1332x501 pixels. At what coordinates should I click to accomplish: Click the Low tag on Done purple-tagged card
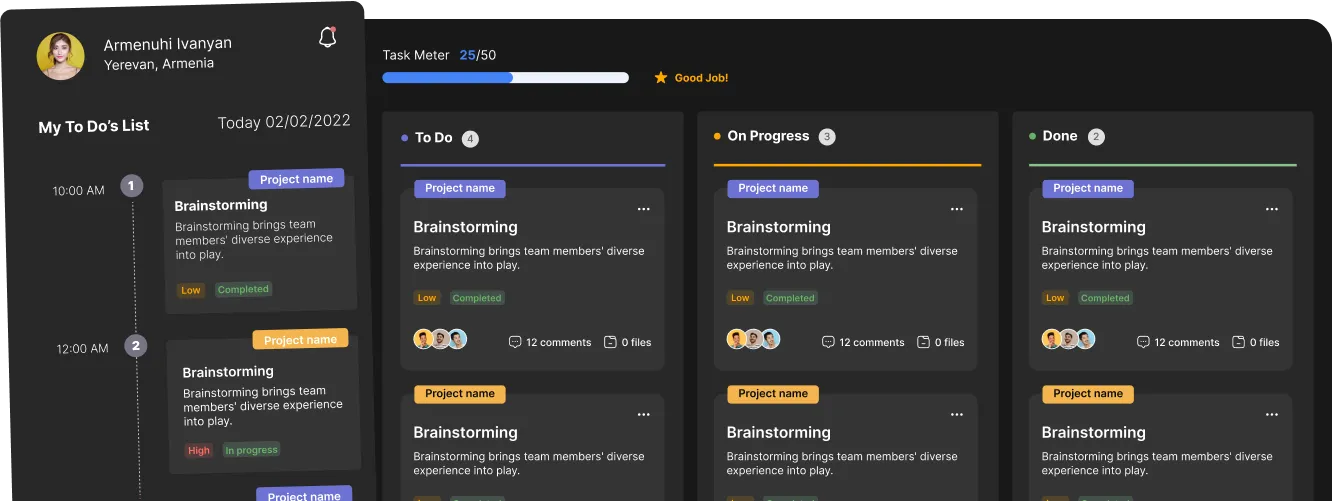click(1055, 298)
